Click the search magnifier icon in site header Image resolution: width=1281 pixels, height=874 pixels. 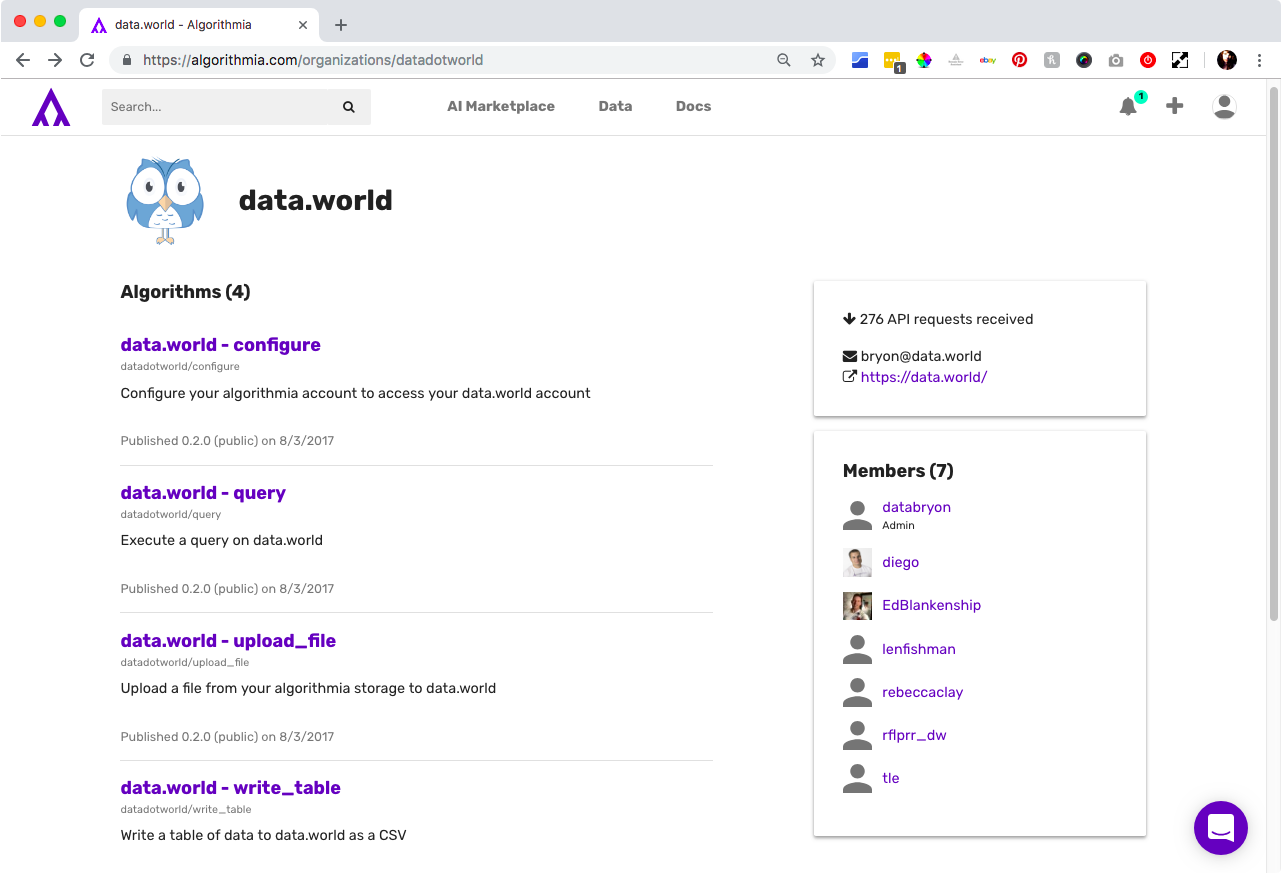click(x=349, y=107)
